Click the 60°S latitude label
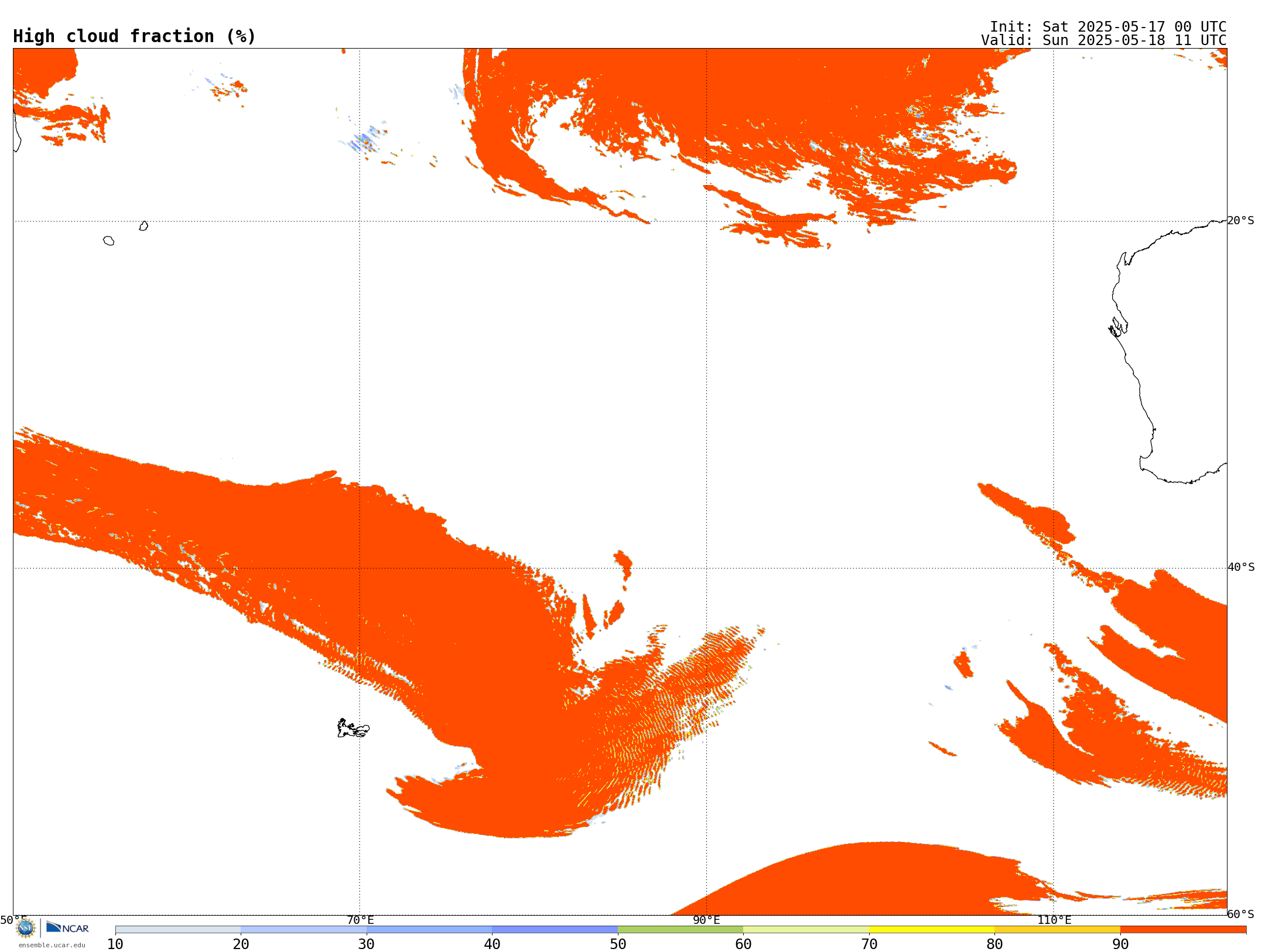Image resolution: width=1265 pixels, height=952 pixels. coord(1241,914)
